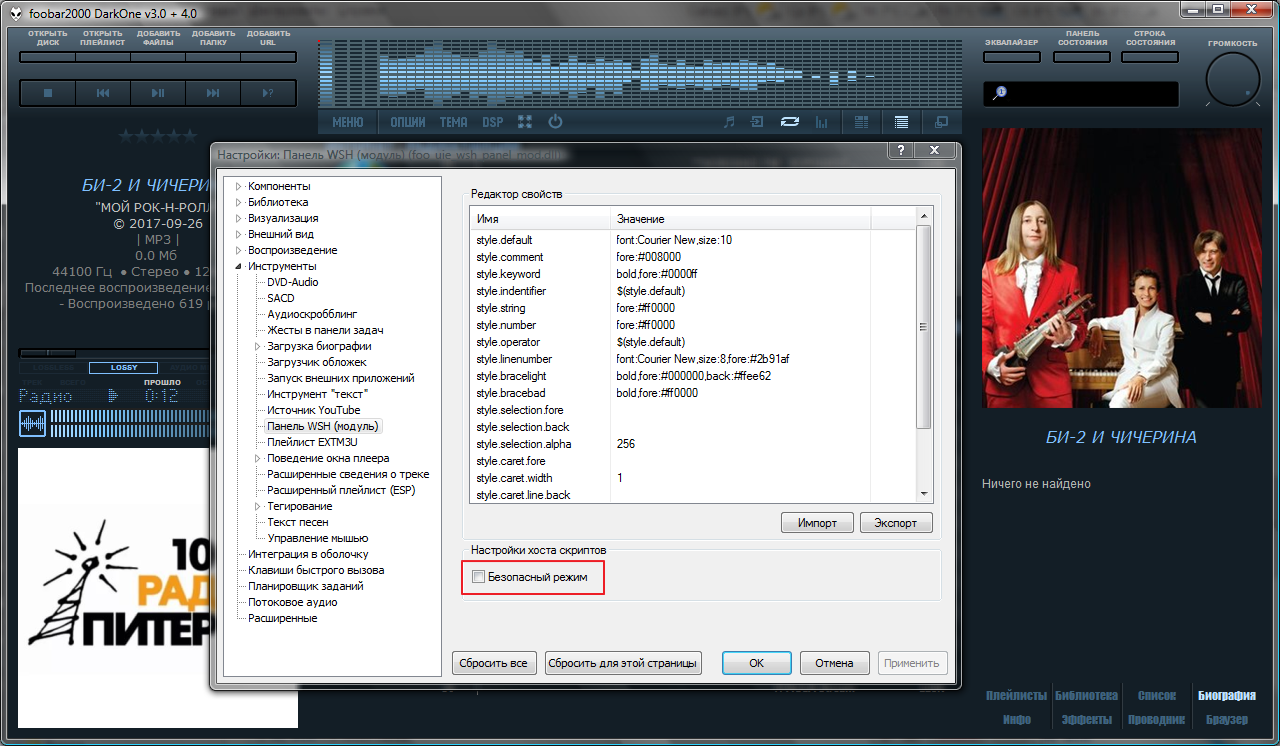Image resolution: width=1280 pixels, height=746 pixels.
Task: Enable the repeat icon in the toolbar
Action: (x=789, y=121)
